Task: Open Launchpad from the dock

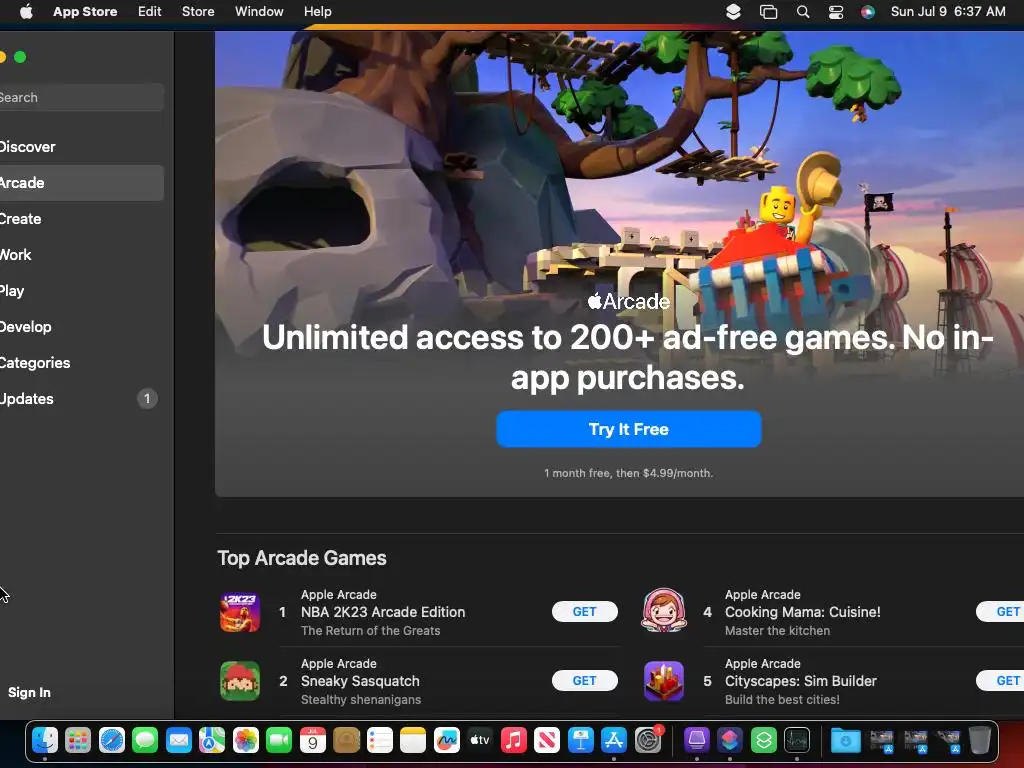Action: pos(78,740)
